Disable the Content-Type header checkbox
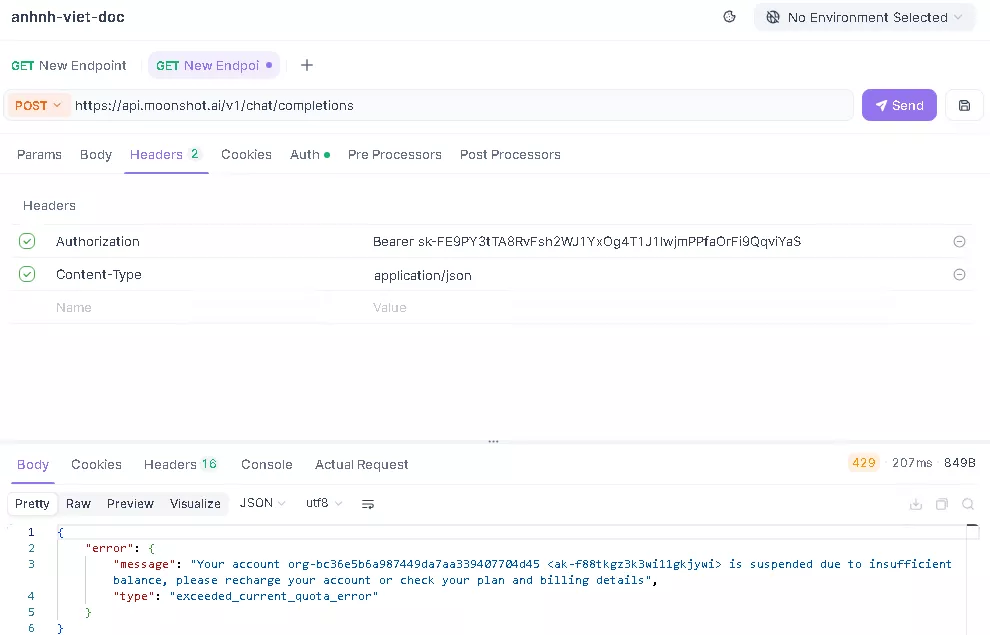This screenshot has height=635, width=990. pos(27,274)
